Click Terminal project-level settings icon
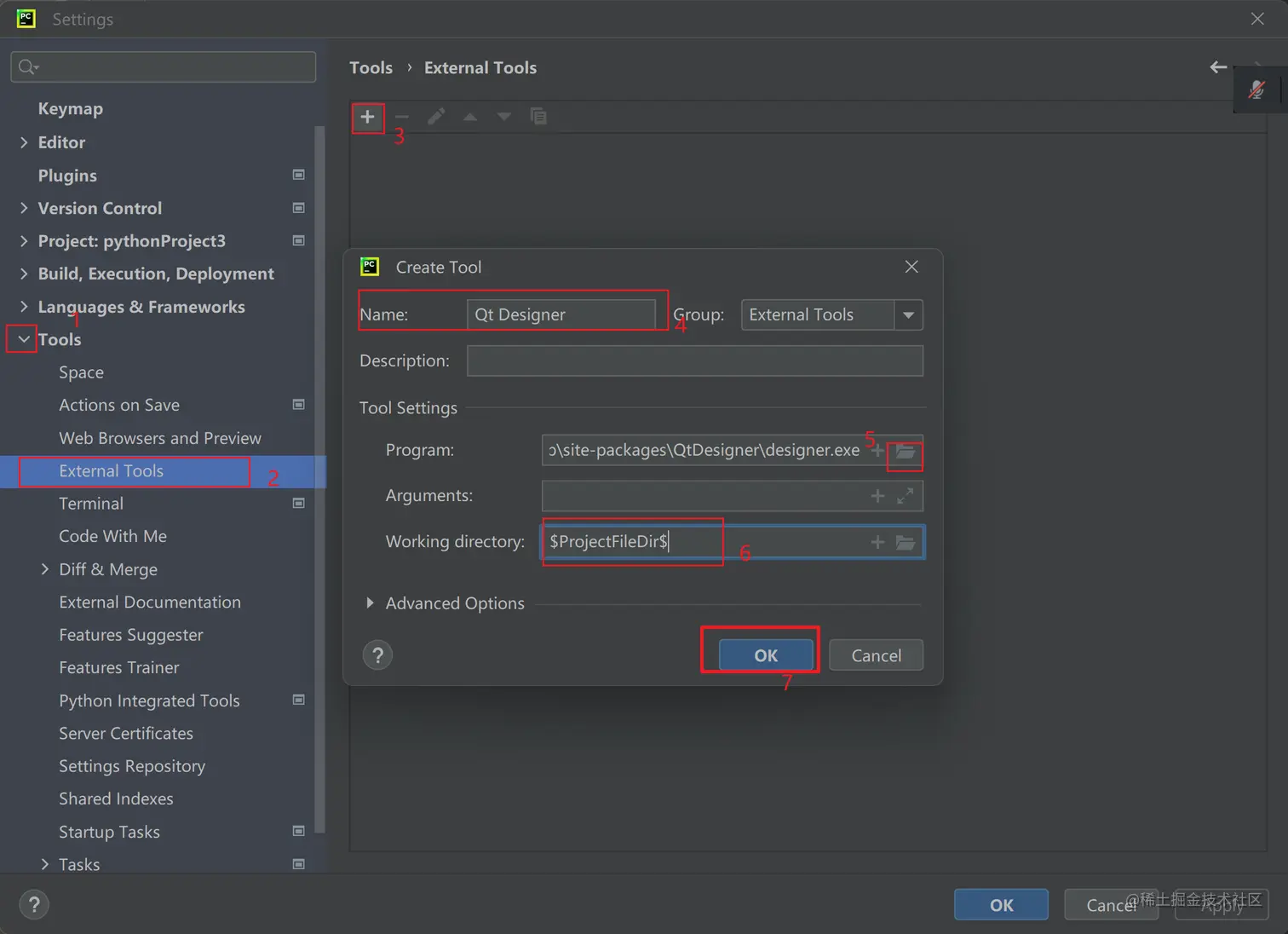Image resolution: width=1288 pixels, height=934 pixels. 299,504
